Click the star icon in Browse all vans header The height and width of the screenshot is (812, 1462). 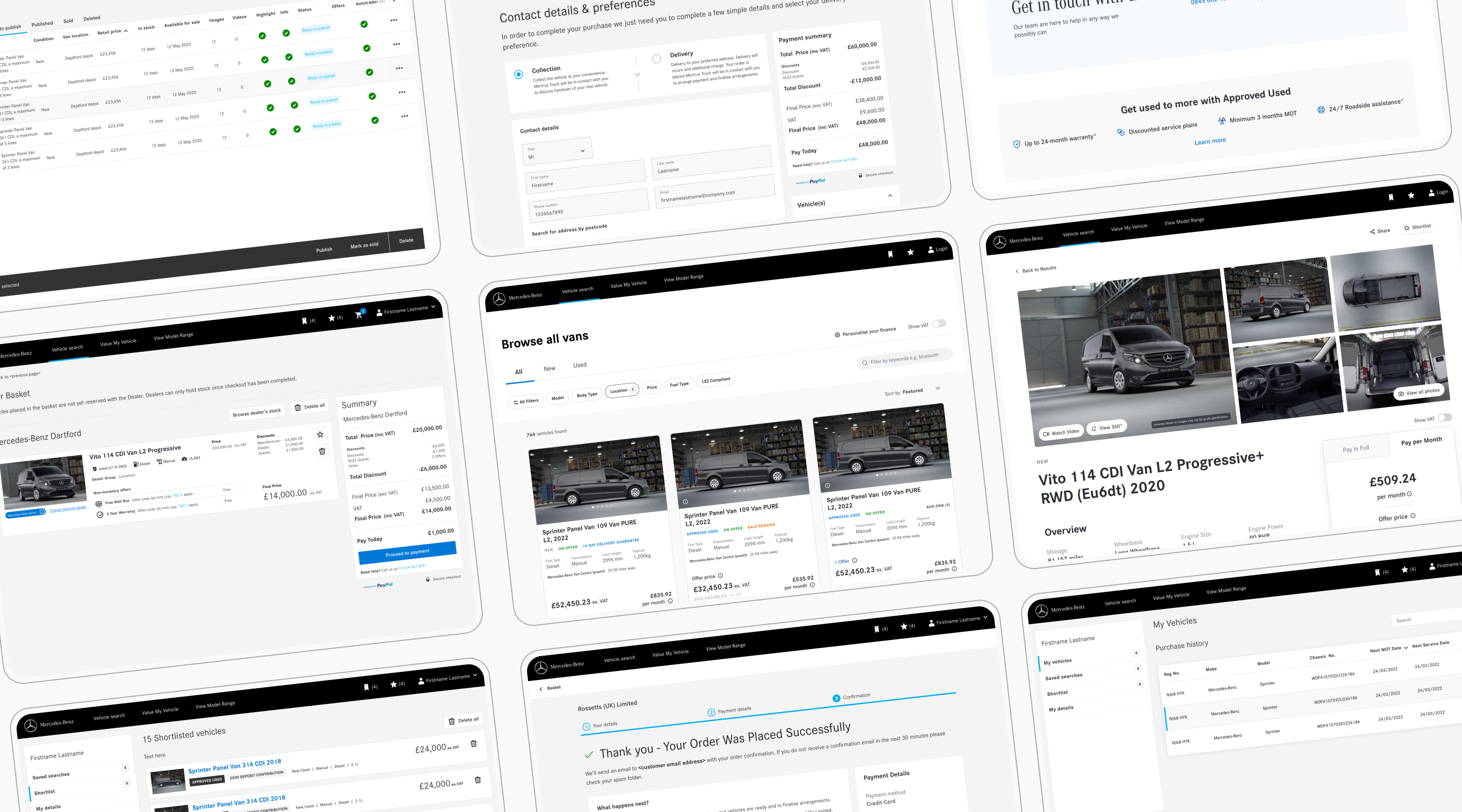coord(910,252)
